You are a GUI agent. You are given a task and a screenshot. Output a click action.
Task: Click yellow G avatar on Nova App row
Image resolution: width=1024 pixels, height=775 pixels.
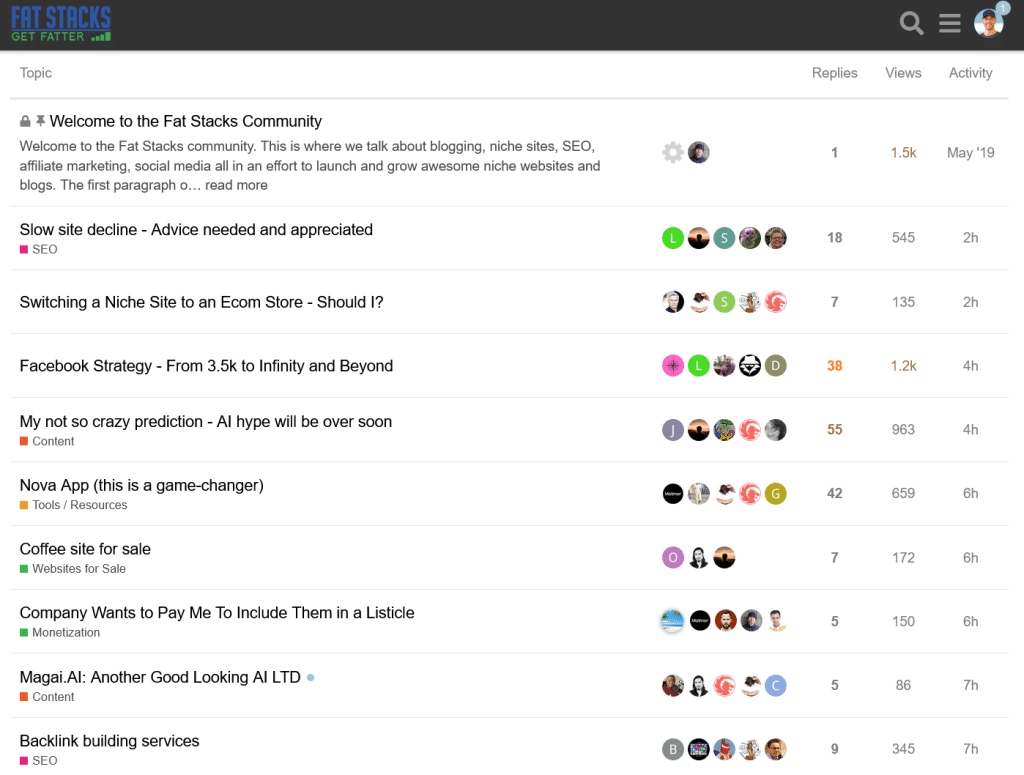[776, 494]
